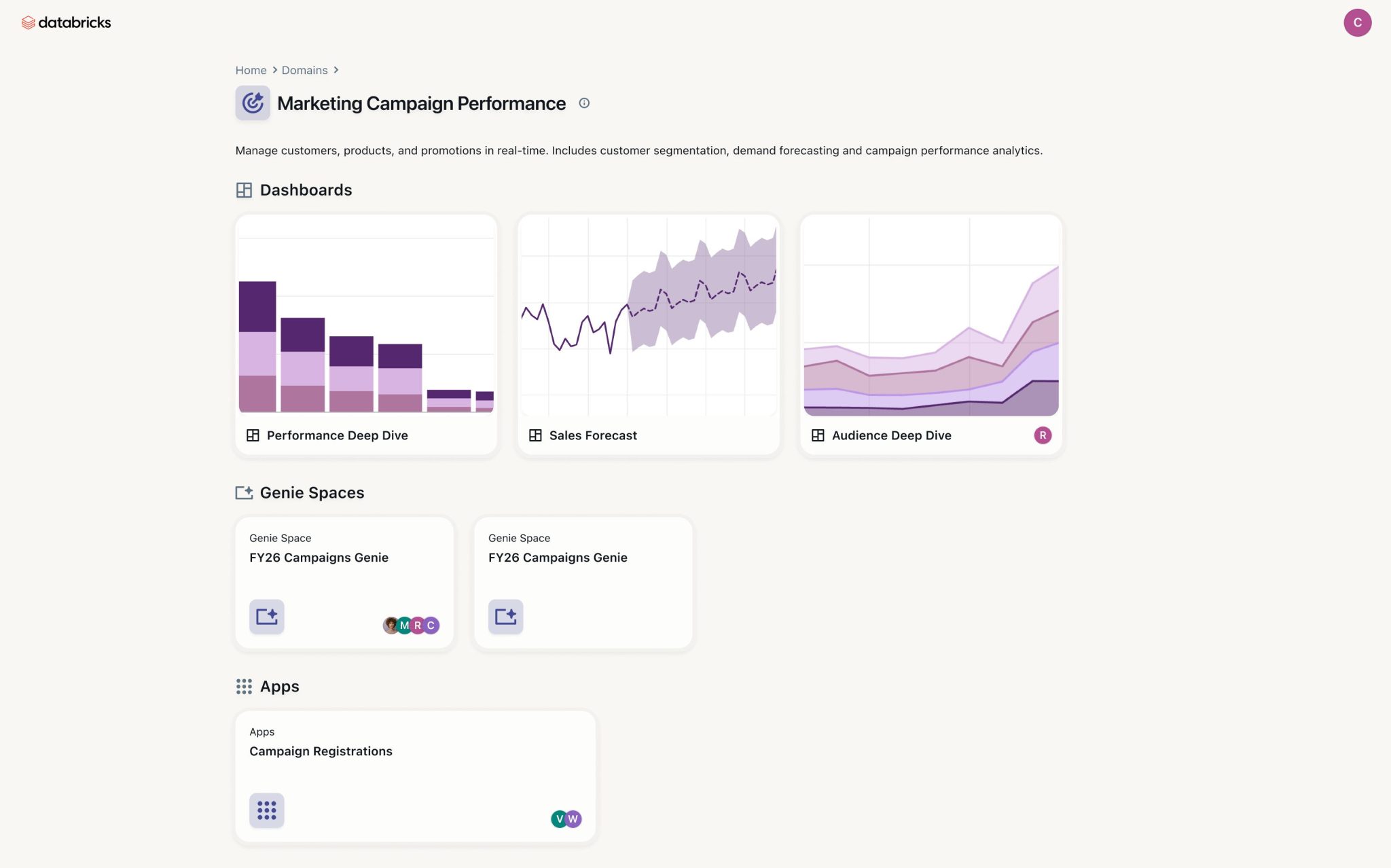Open the Home breadcrumb link
Viewport: 1391px width, 868px height.
tap(251, 70)
